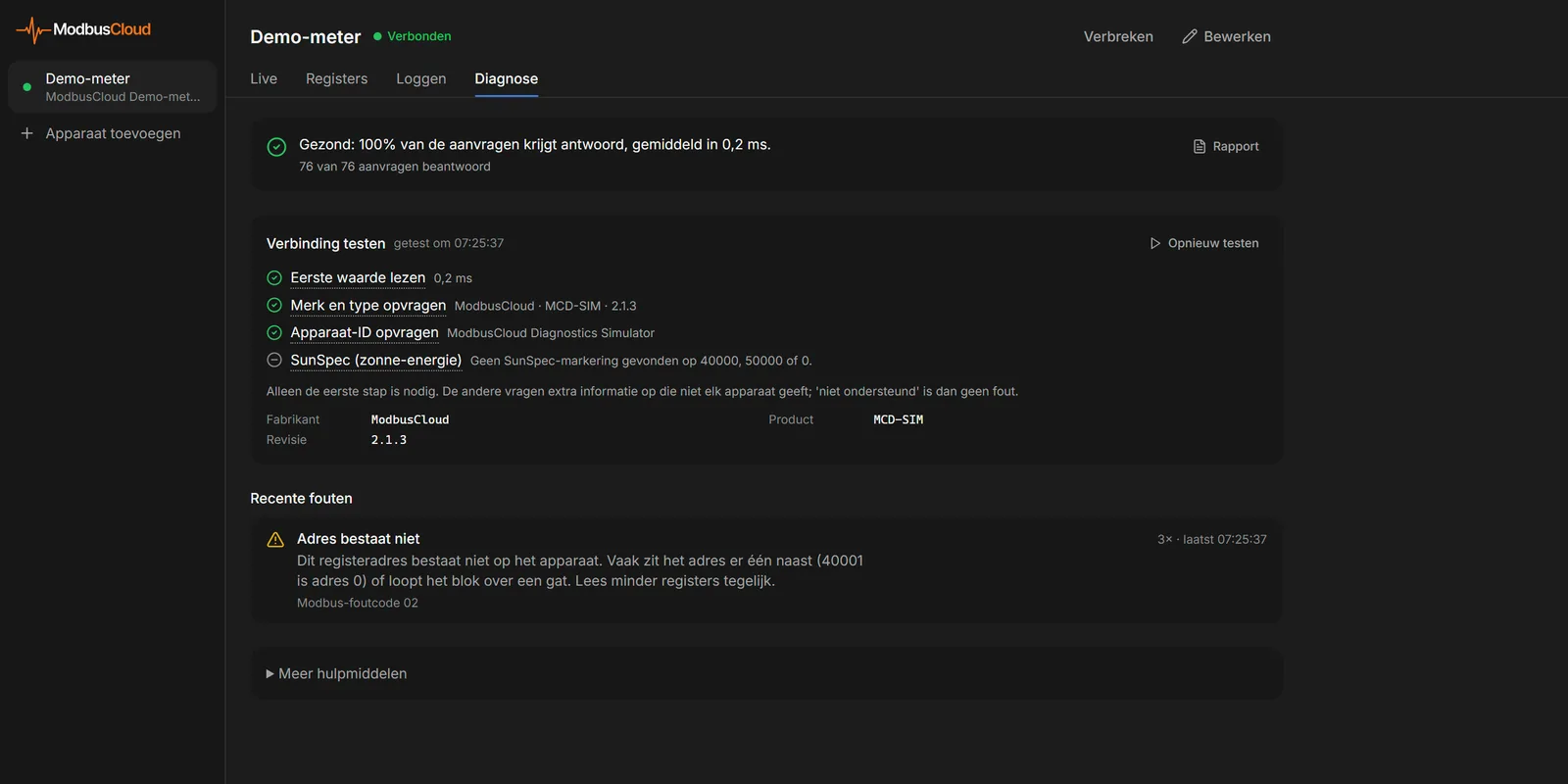Open the Loggen tab
The width and height of the screenshot is (1568, 784).
[421, 78]
